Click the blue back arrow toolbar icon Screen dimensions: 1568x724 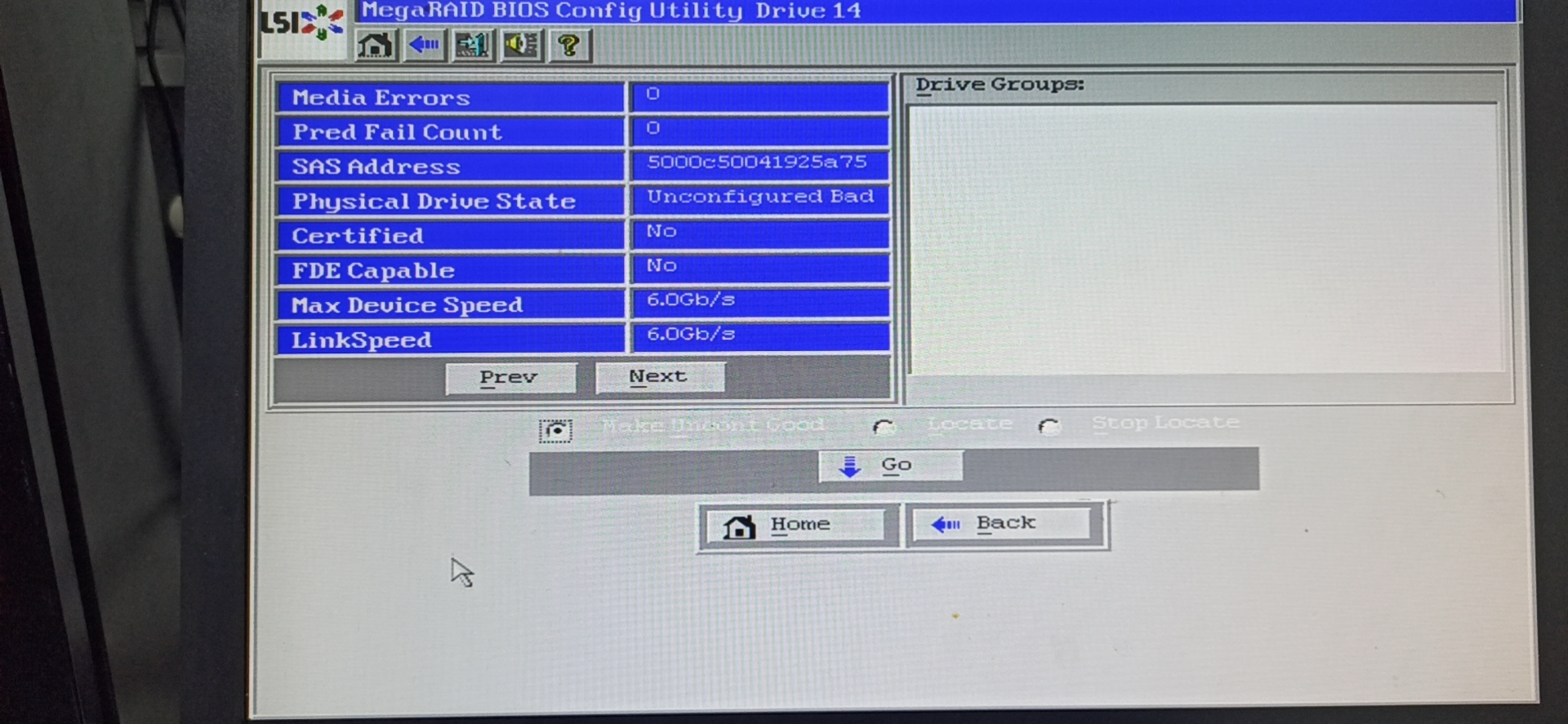click(x=424, y=45)
